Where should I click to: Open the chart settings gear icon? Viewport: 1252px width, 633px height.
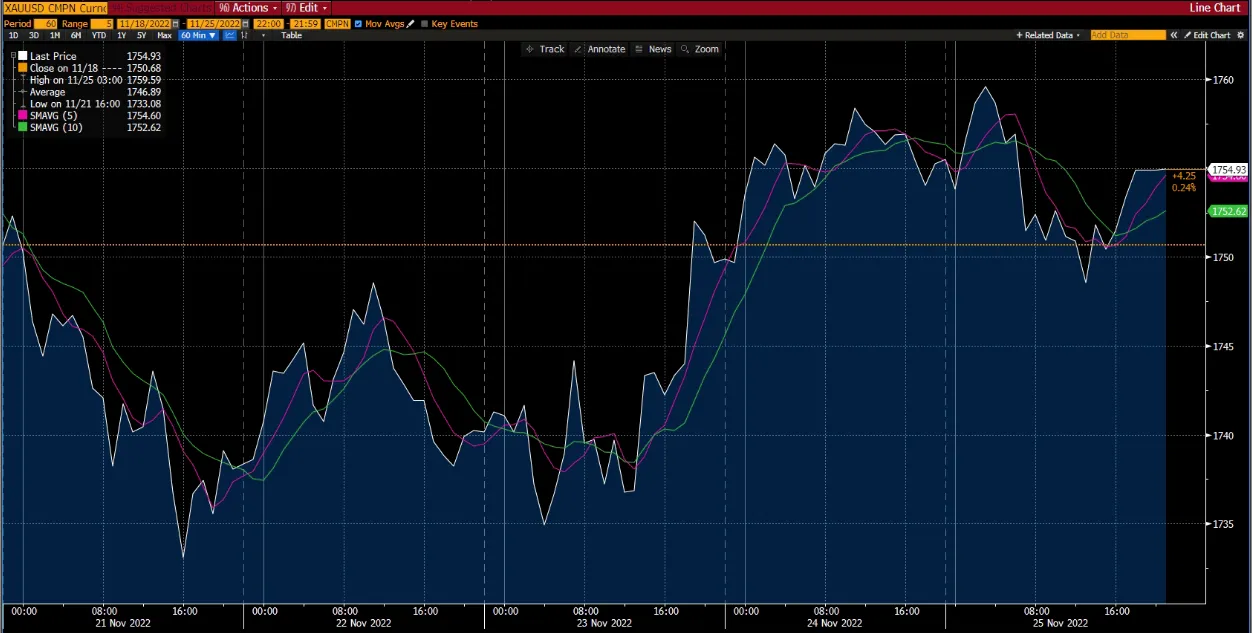coord(1240,35)
